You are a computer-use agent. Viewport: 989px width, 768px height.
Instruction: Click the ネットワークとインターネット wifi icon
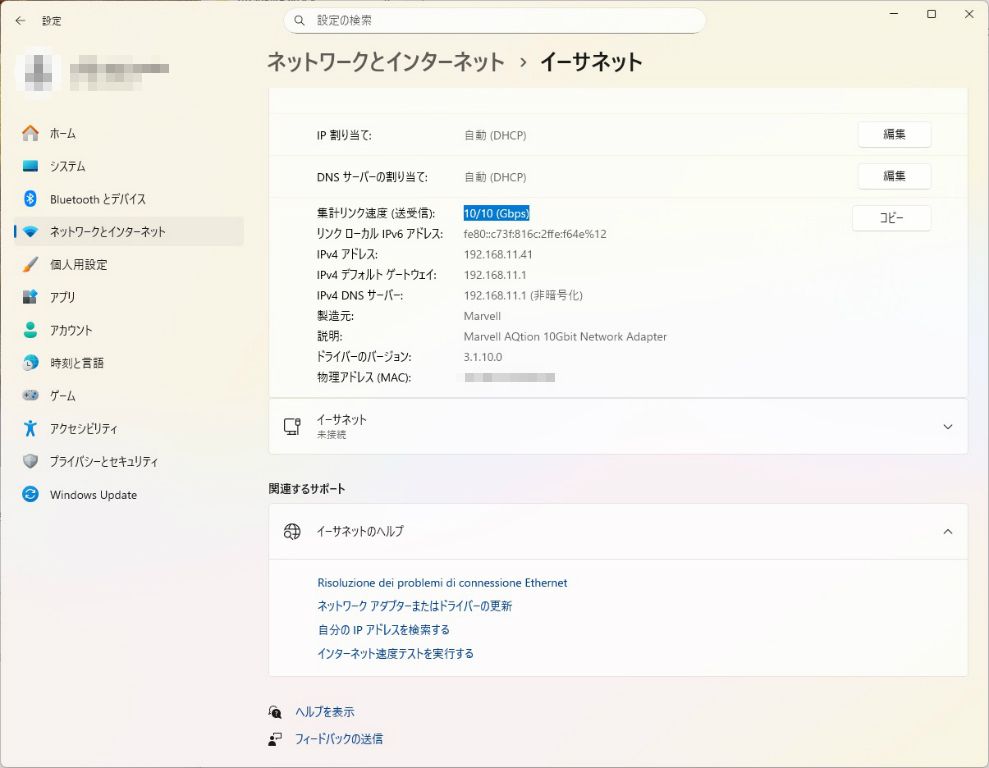tap(30, 231)
